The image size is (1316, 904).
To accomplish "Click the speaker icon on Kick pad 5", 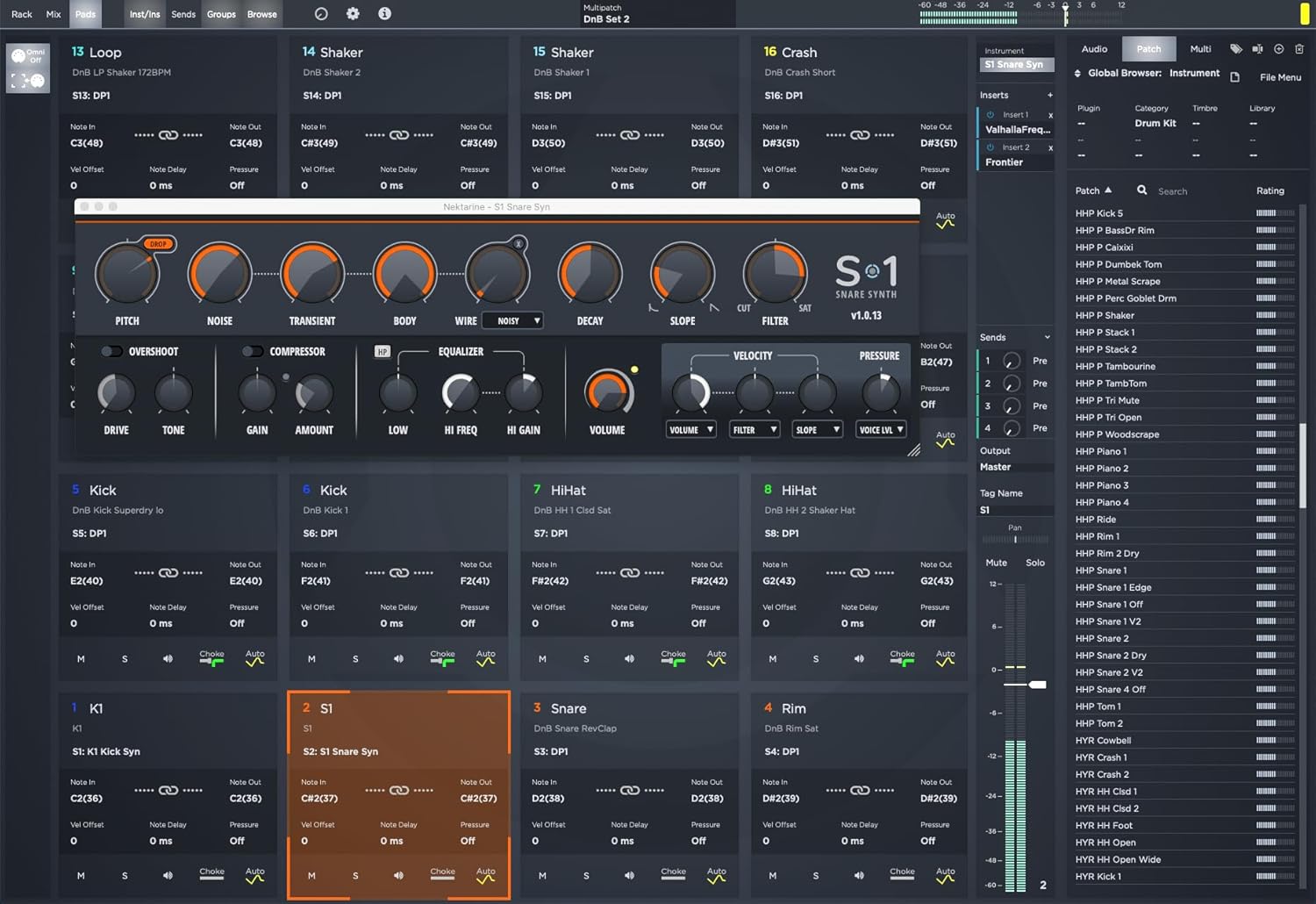I will click(168, 658).
